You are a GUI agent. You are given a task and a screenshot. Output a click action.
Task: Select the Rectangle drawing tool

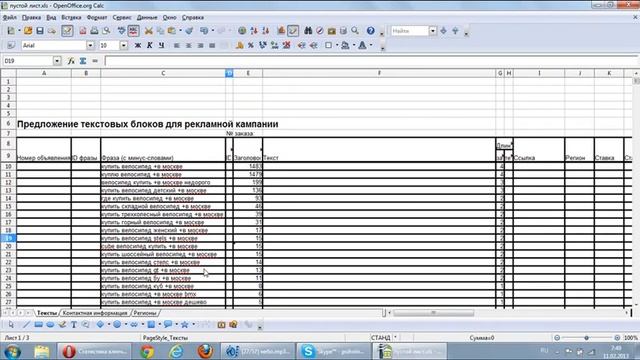[38, 325]
